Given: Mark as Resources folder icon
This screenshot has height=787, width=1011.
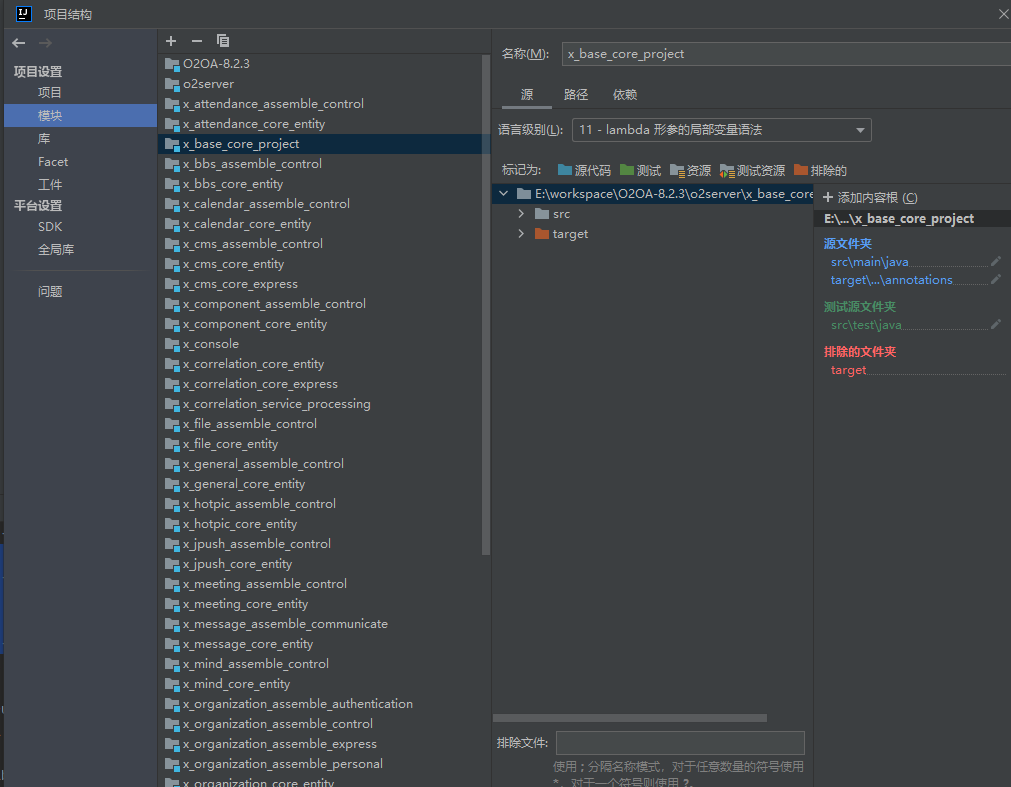Looking at the screenshot, I should (691, 170).
